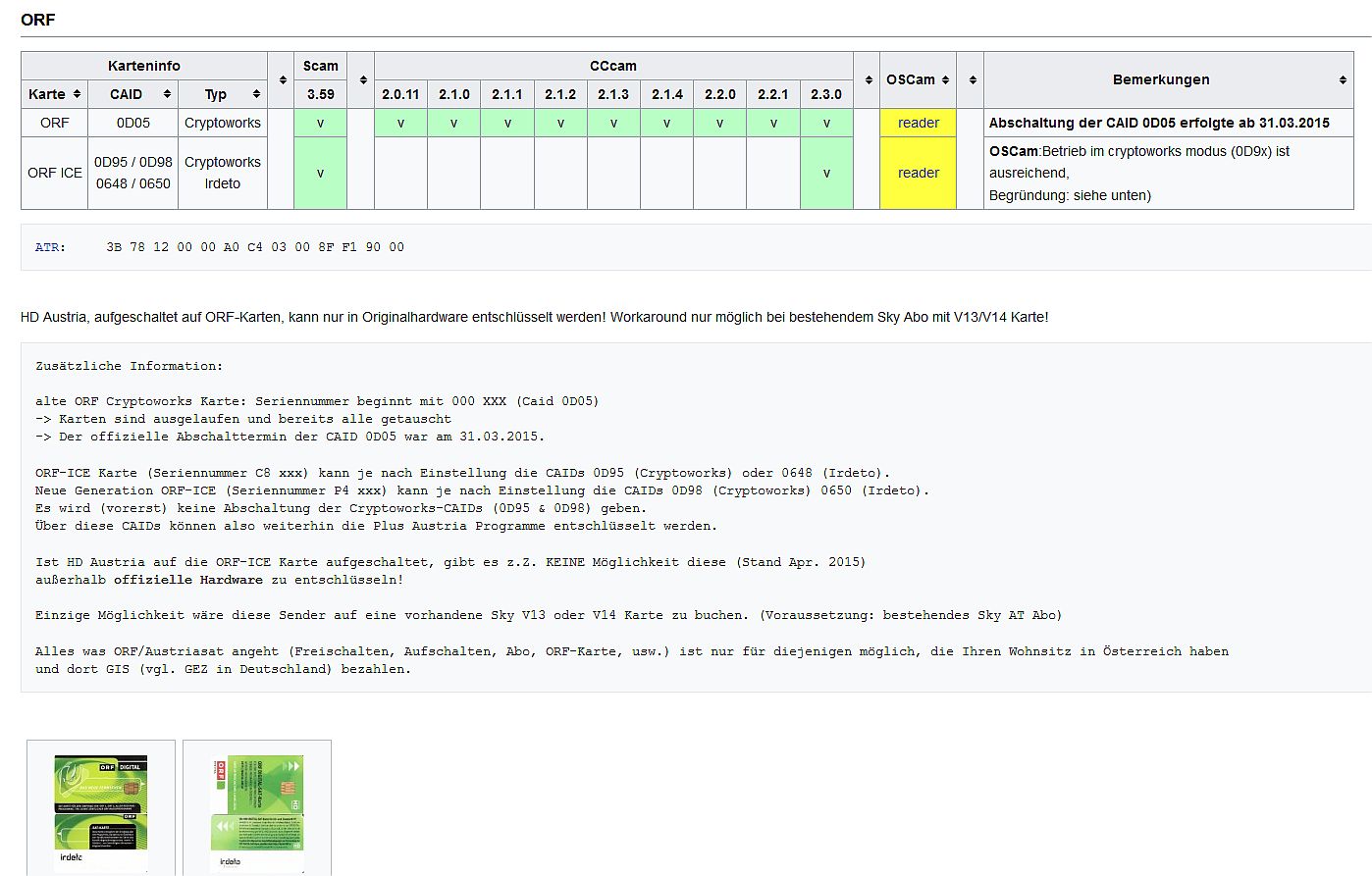Click the ORF section heading

37,20
